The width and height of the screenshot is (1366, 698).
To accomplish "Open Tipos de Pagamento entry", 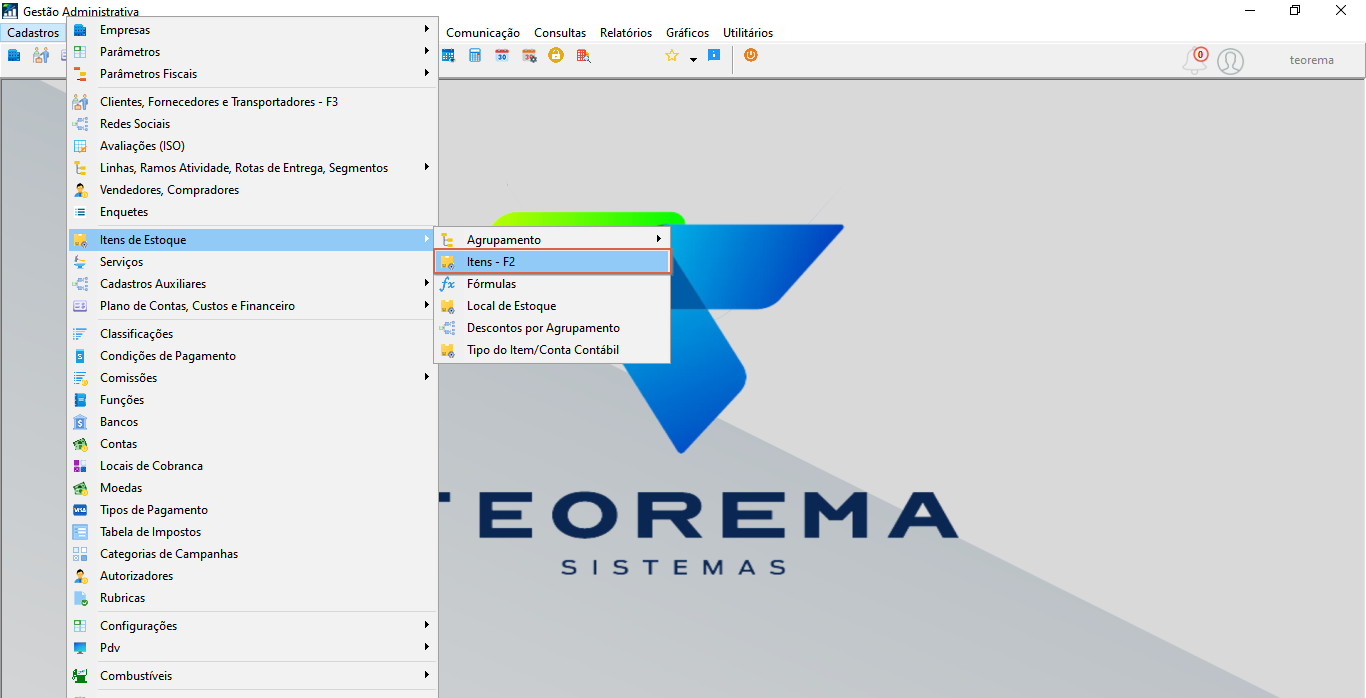I will [x=252, y=510].
